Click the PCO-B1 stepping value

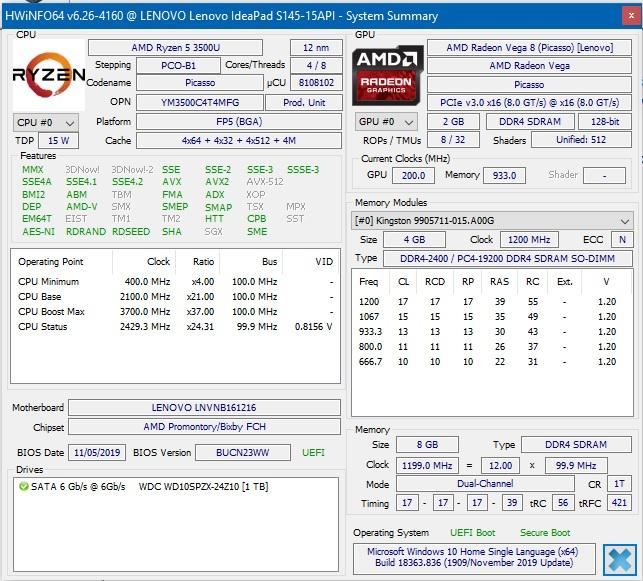pos(178,66)
